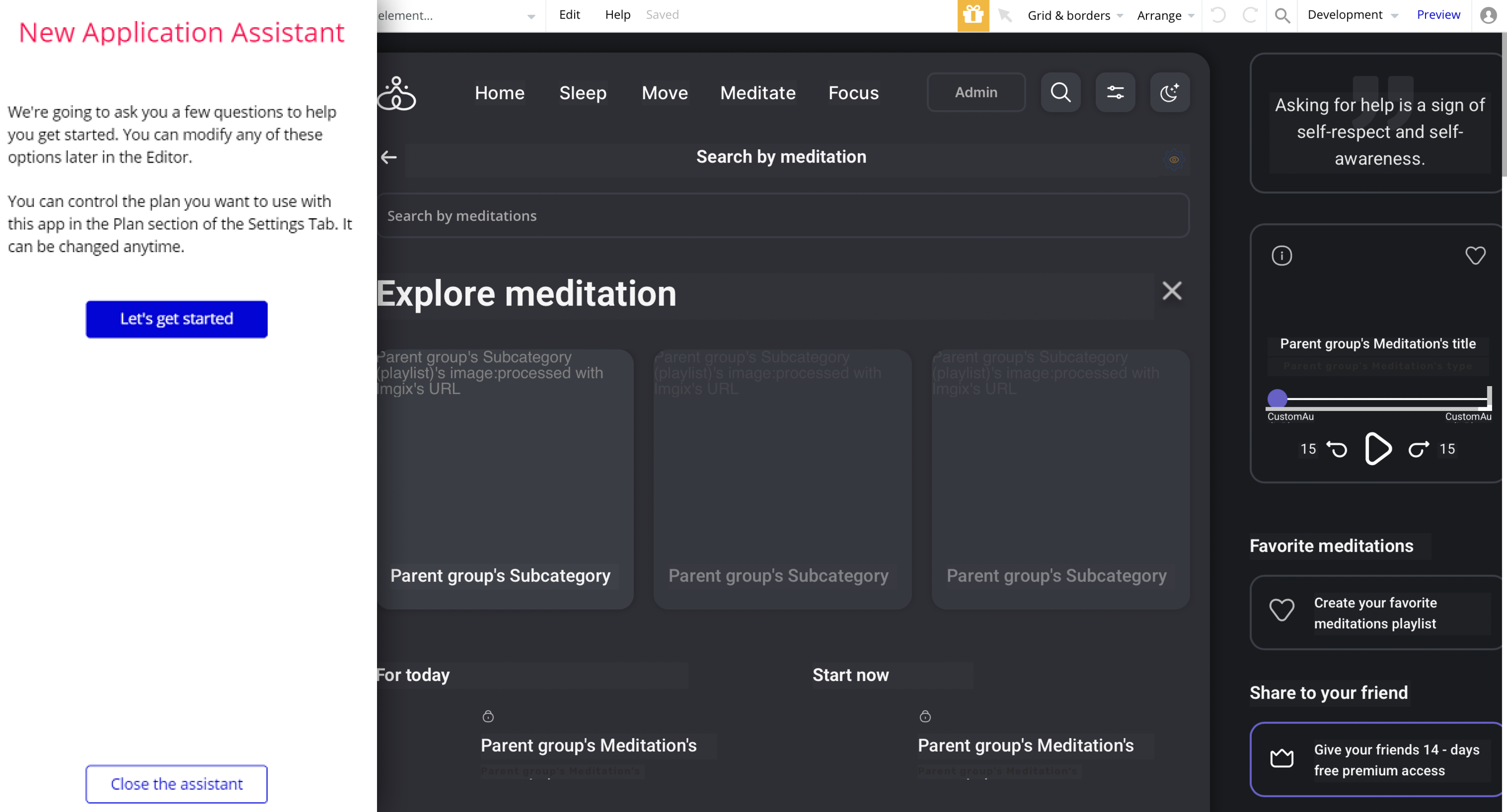Open the Edit menu

[569, 15]
